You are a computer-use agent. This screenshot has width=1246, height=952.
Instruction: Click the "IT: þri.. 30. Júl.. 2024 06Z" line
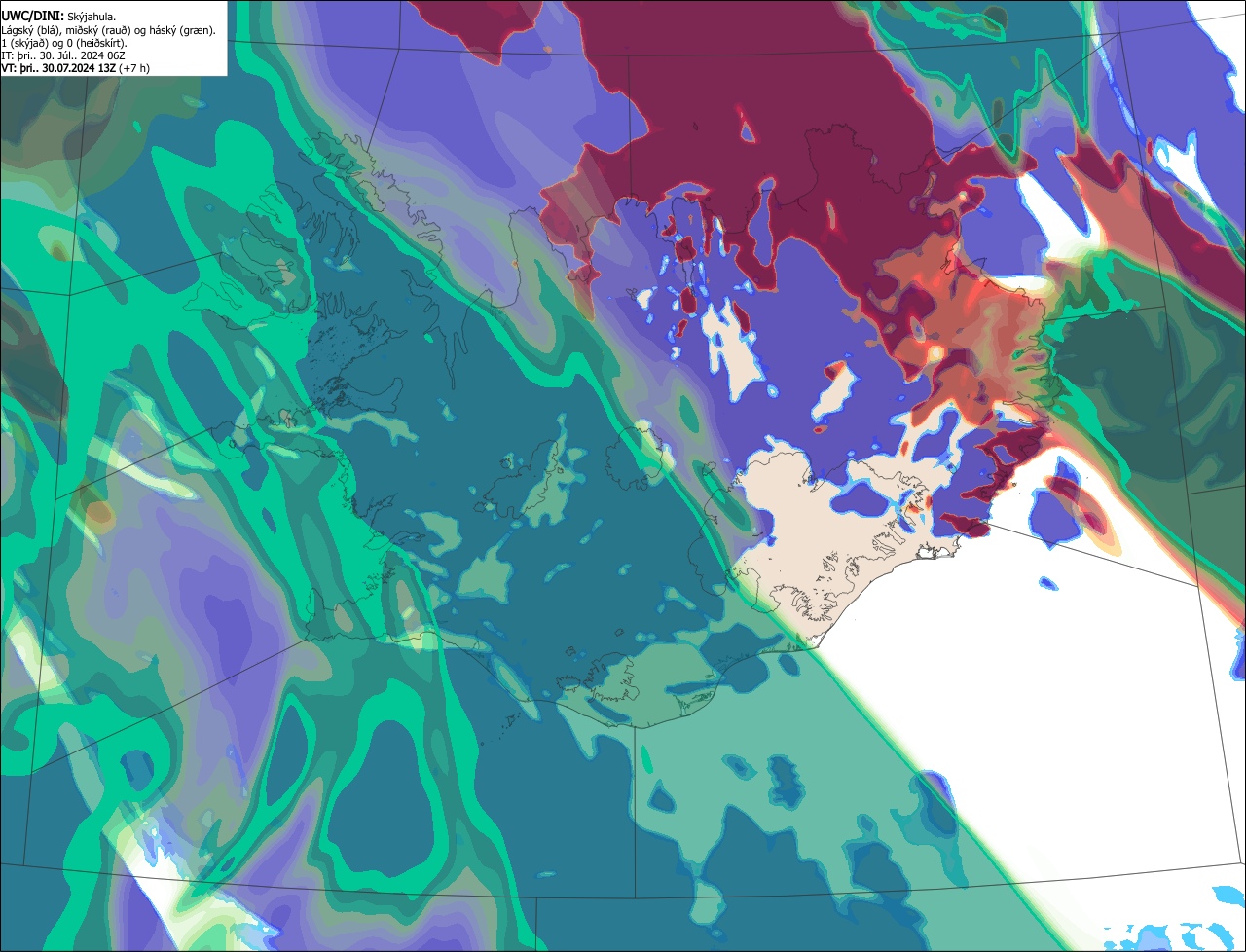[x=63, y=56]
